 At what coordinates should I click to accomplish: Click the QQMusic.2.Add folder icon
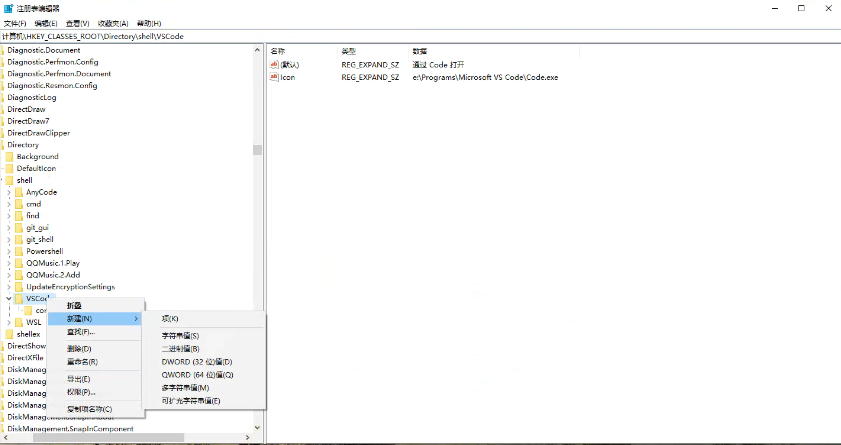tap(19, 275)
